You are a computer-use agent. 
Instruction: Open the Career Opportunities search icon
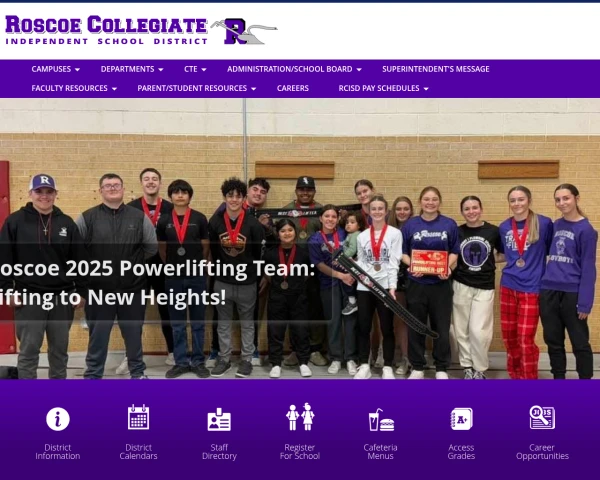tap(542, 417)
